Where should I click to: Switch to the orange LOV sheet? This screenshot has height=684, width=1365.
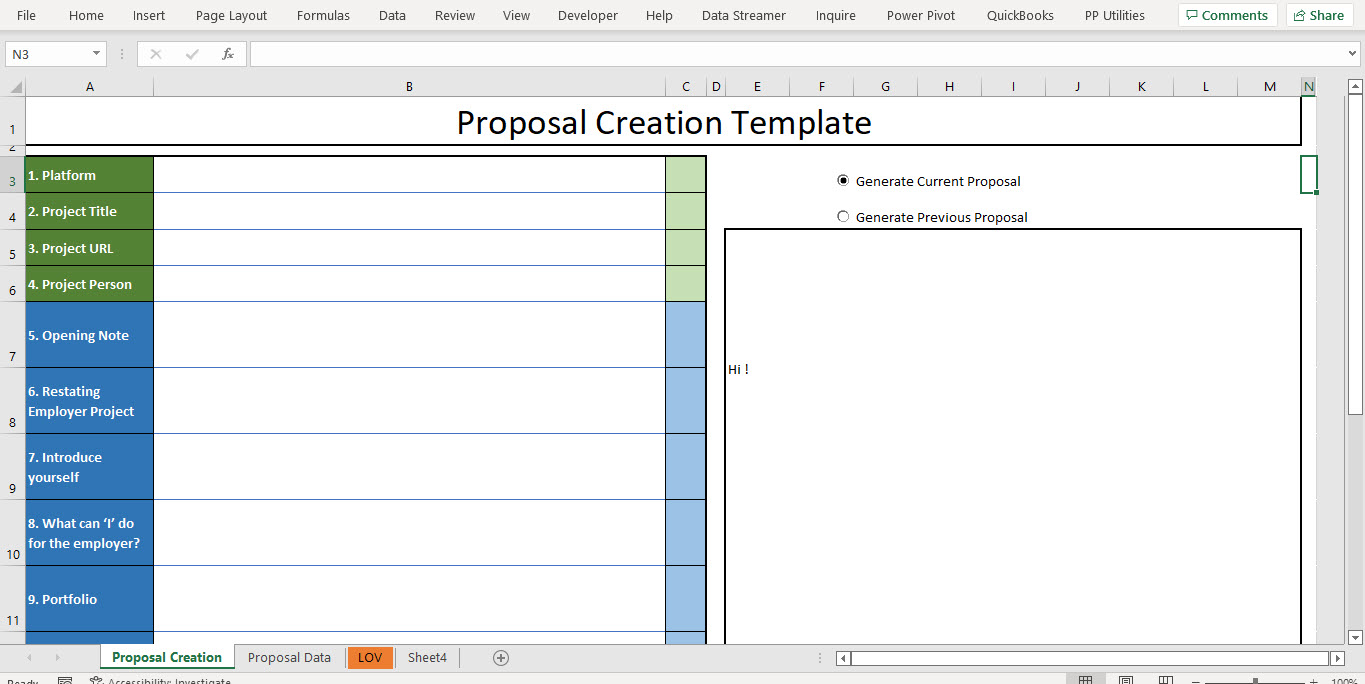pyautogui.click(x=370, y=657)
